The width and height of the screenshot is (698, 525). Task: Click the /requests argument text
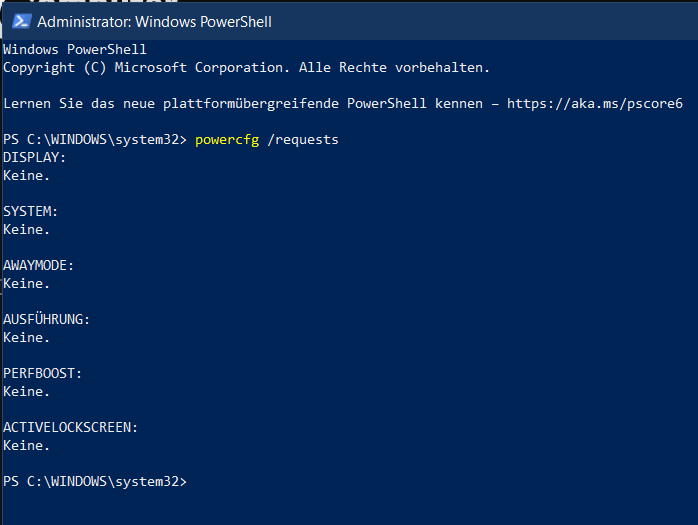(x=303, y=140)
